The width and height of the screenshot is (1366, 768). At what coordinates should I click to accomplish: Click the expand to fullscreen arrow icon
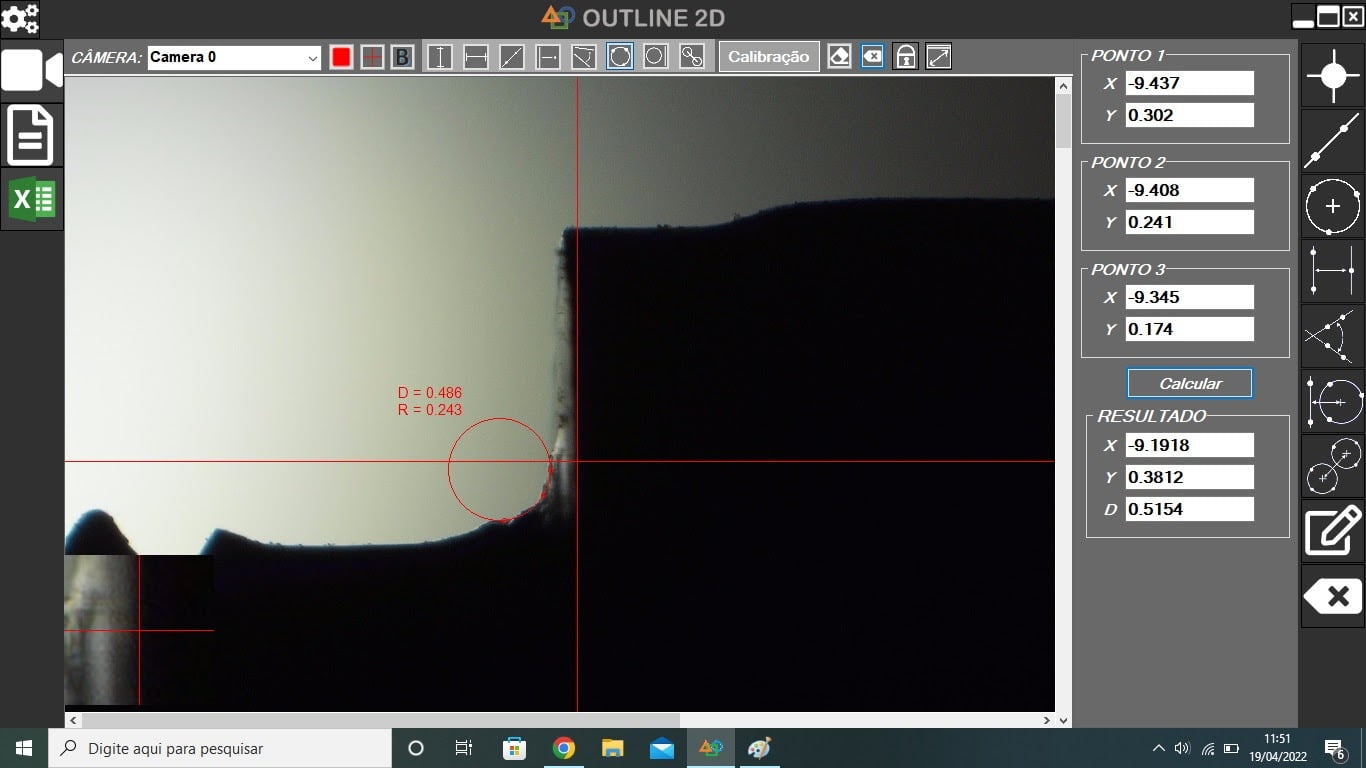[x=938, y=57]
